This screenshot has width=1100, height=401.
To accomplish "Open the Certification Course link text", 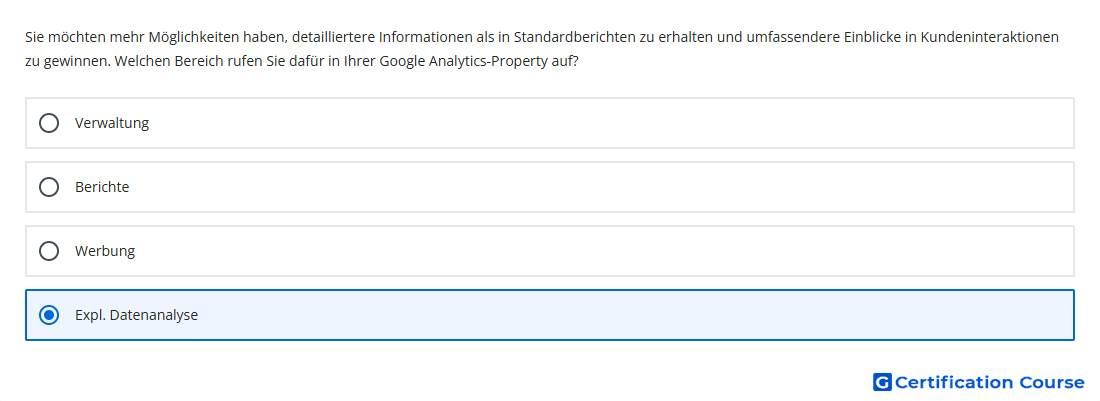I will (x=989, y=382).
